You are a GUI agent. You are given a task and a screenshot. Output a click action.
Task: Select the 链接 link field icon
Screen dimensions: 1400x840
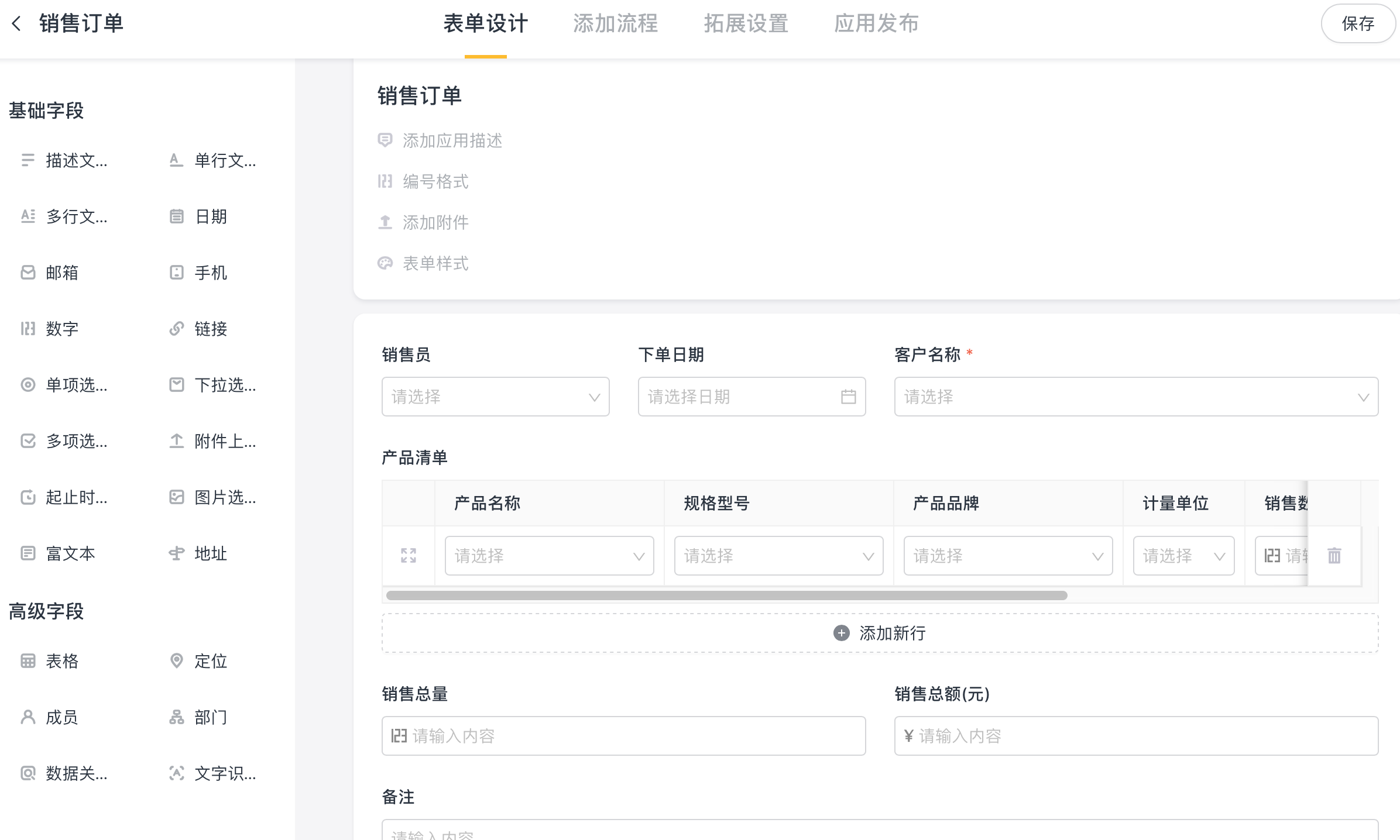[x=176, y=329]
